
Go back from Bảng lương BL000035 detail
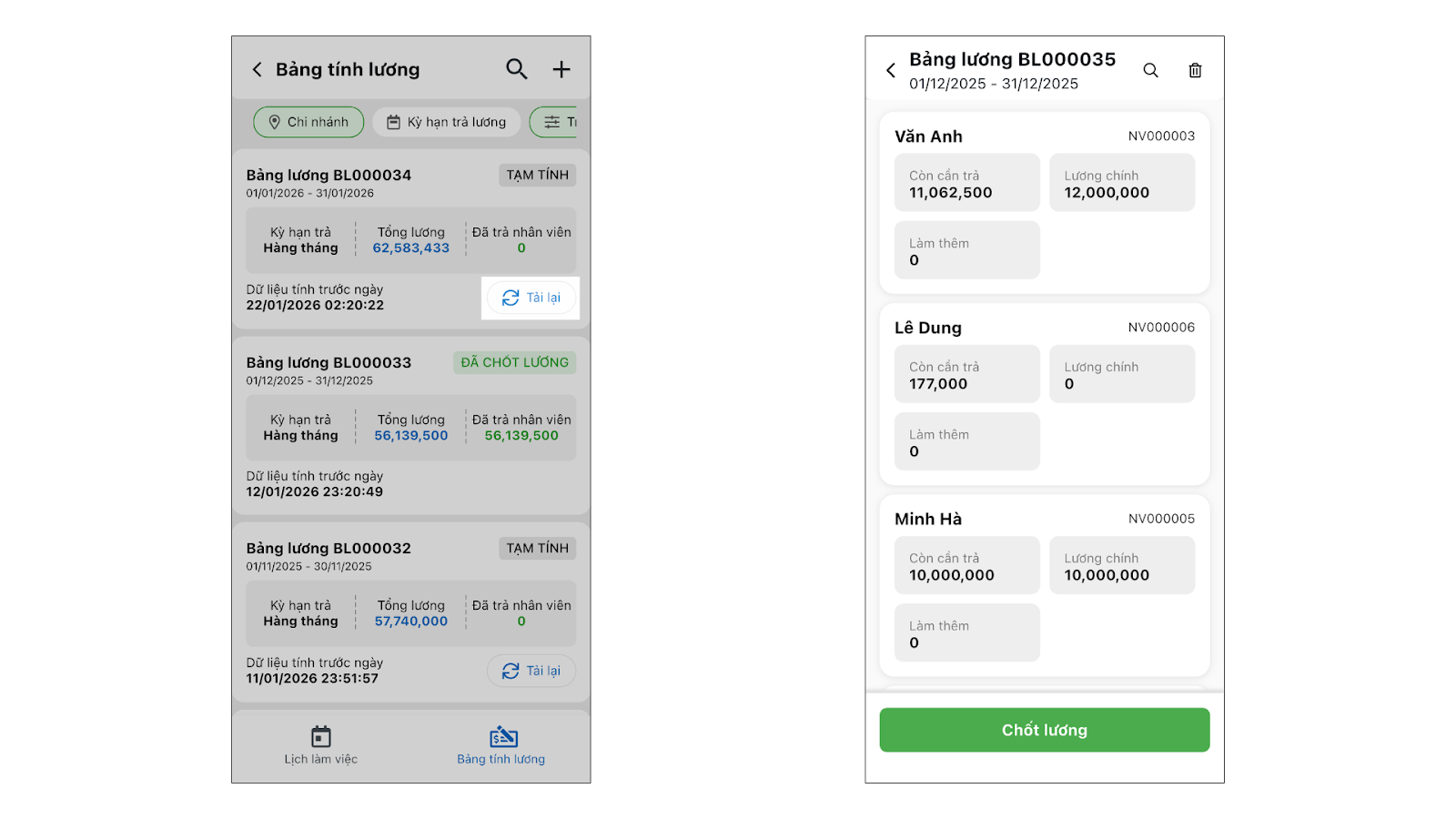(891, 70)
